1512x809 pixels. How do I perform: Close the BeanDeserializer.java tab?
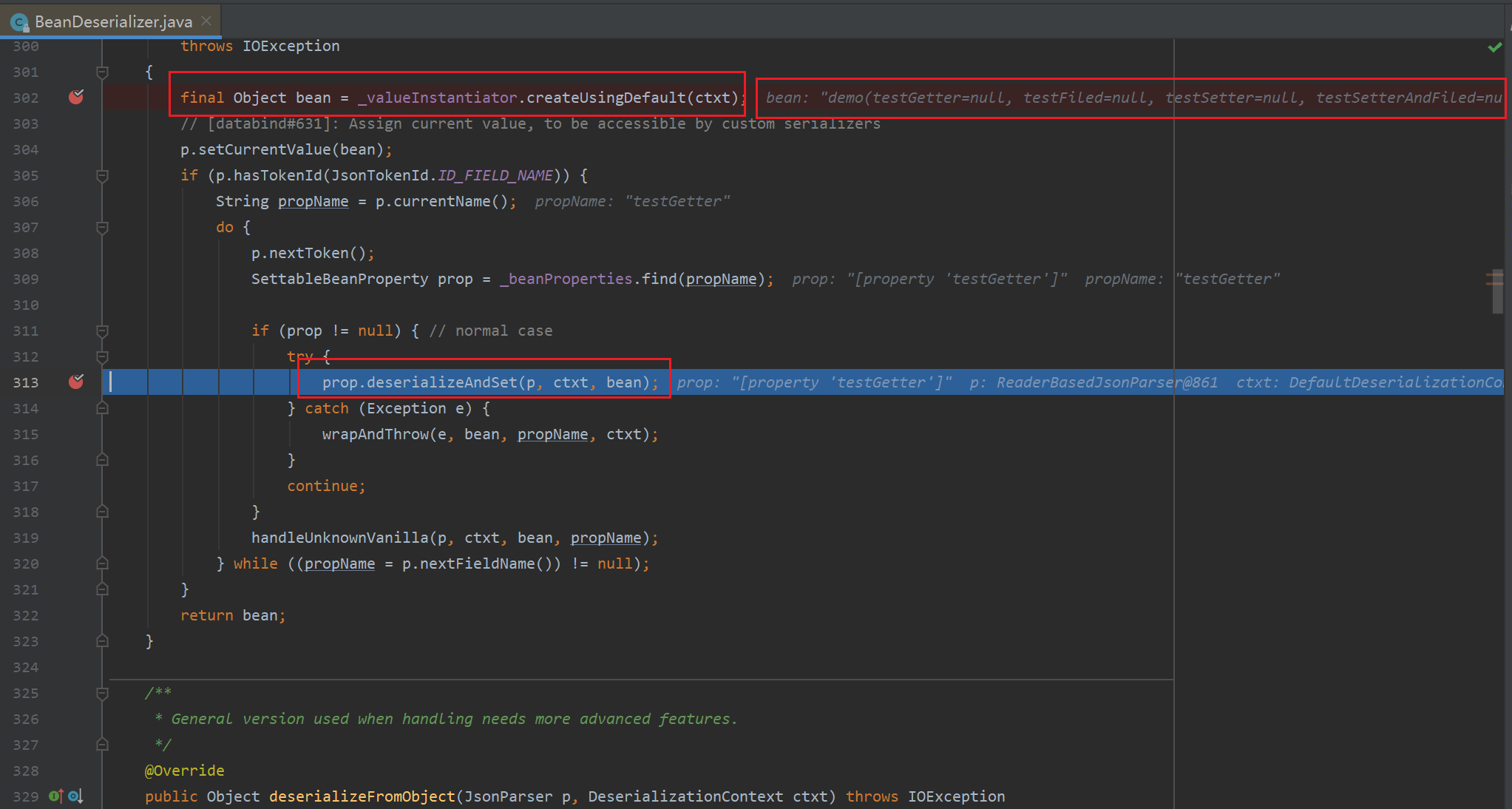[206, 21]
